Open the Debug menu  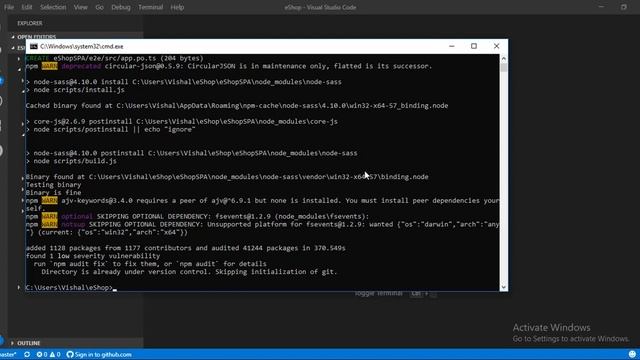tap(121, 7)
